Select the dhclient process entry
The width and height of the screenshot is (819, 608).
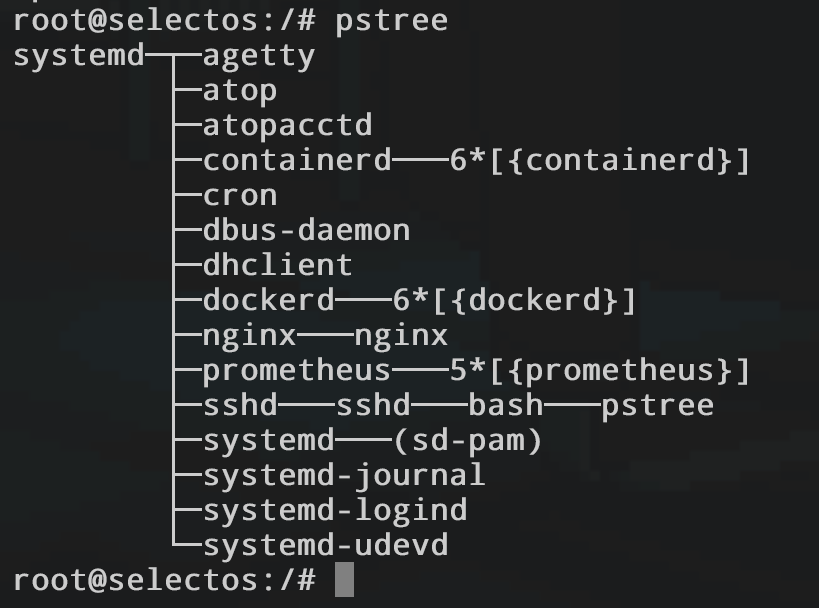278,265
